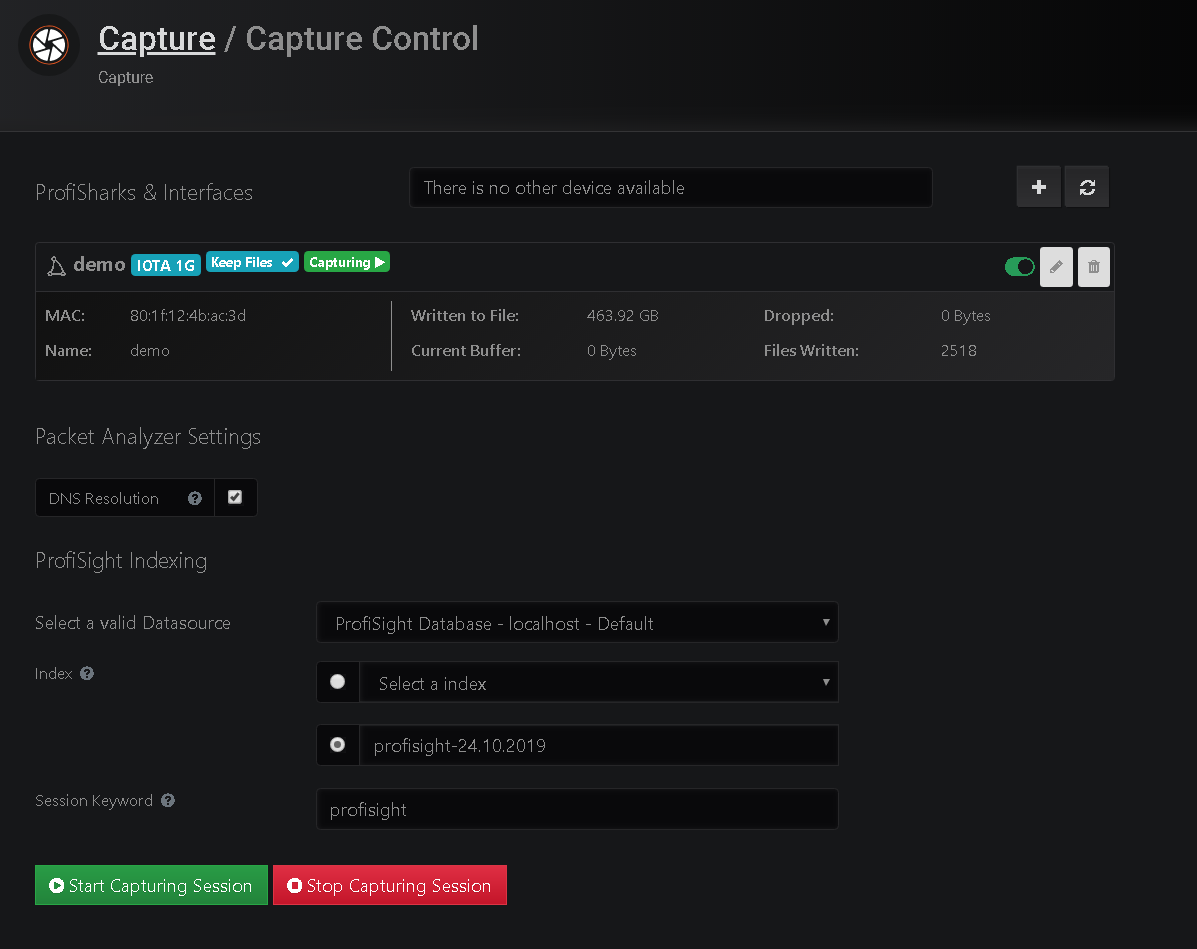
Task: Click the DNS Resolution label
Action: tap(104, 499)
